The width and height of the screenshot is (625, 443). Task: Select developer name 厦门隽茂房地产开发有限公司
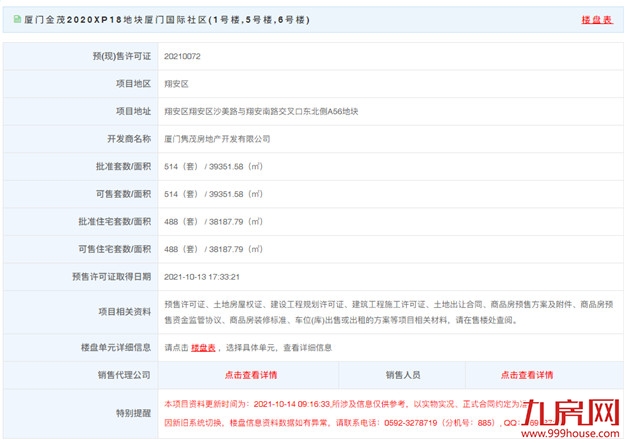(217, 139)
